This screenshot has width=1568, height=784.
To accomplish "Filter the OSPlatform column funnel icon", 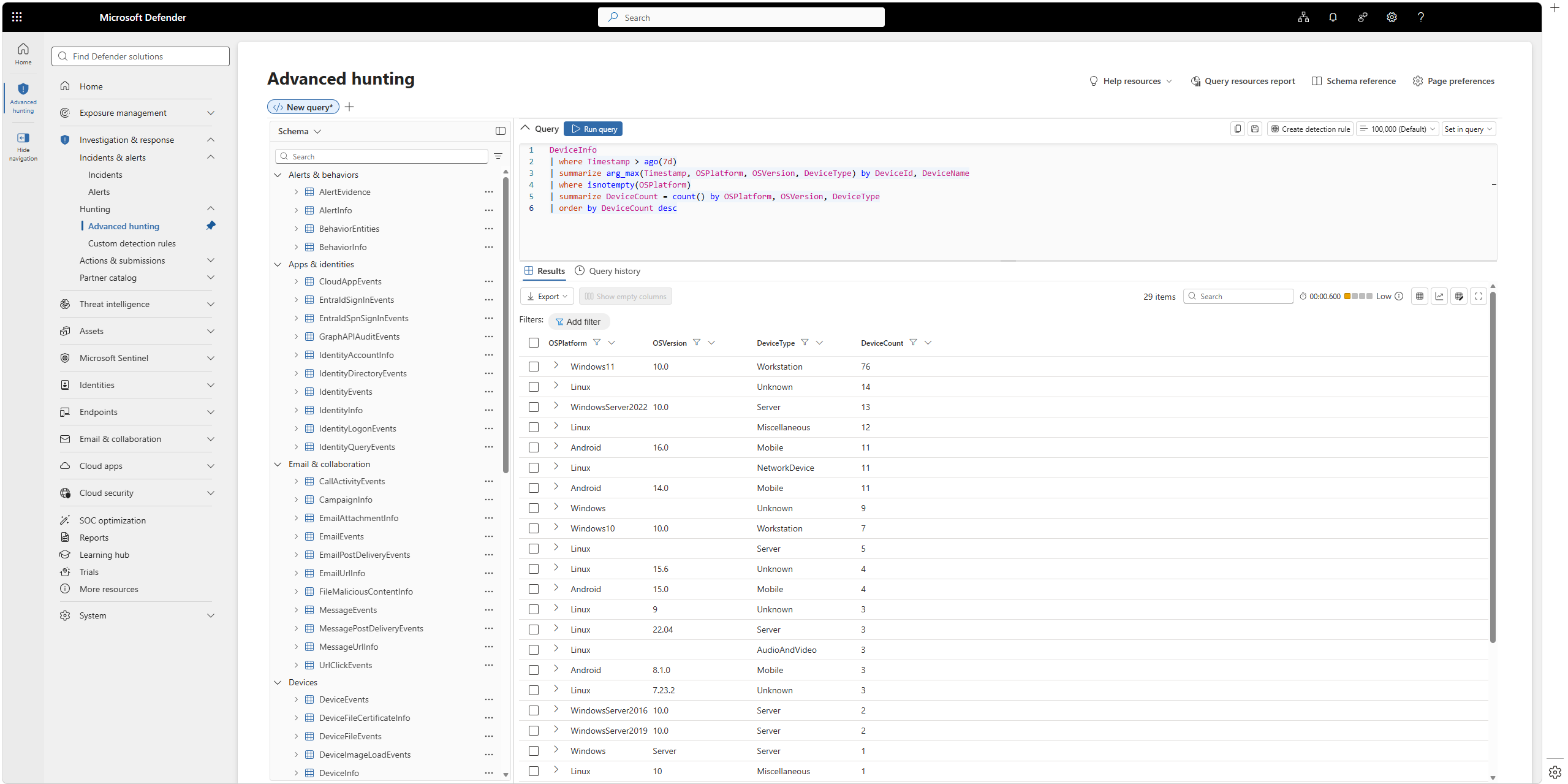I will click(x=597, y=342).
